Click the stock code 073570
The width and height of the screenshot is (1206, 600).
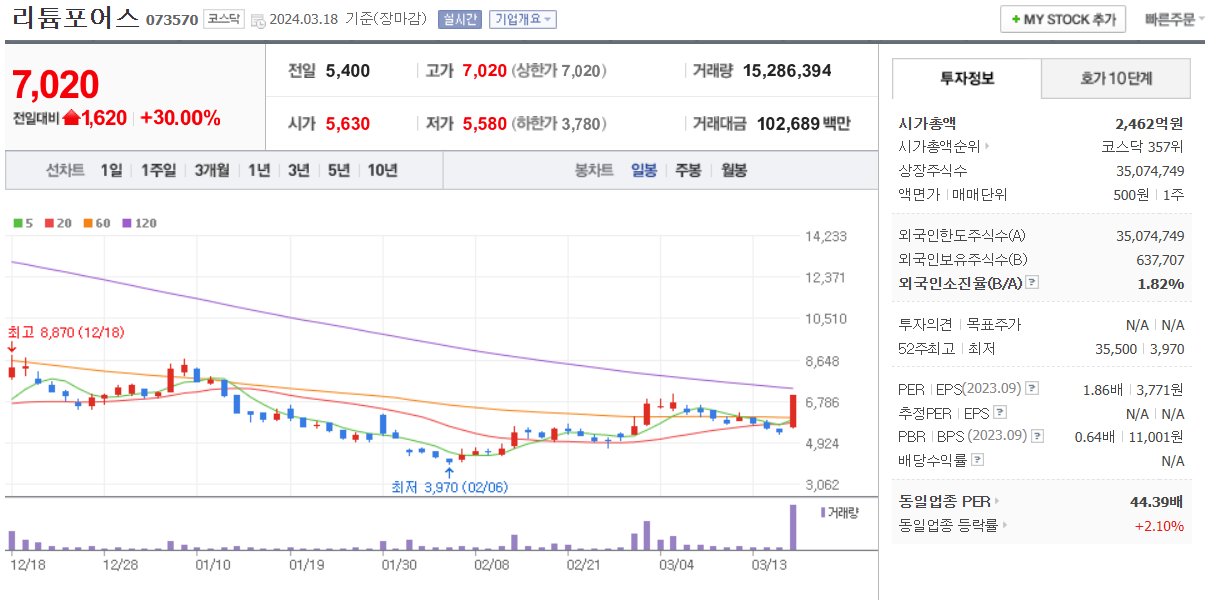point(172,20)
